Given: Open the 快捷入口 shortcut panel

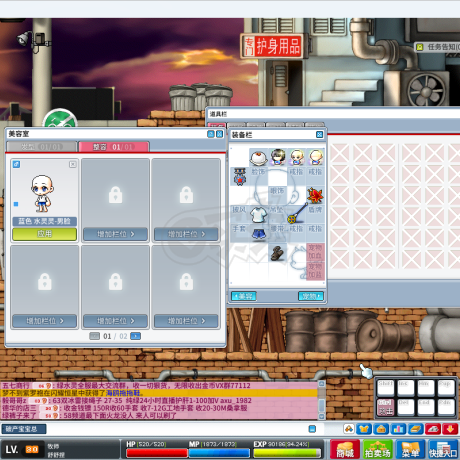Looking at the screenshot, I should 443,449.
